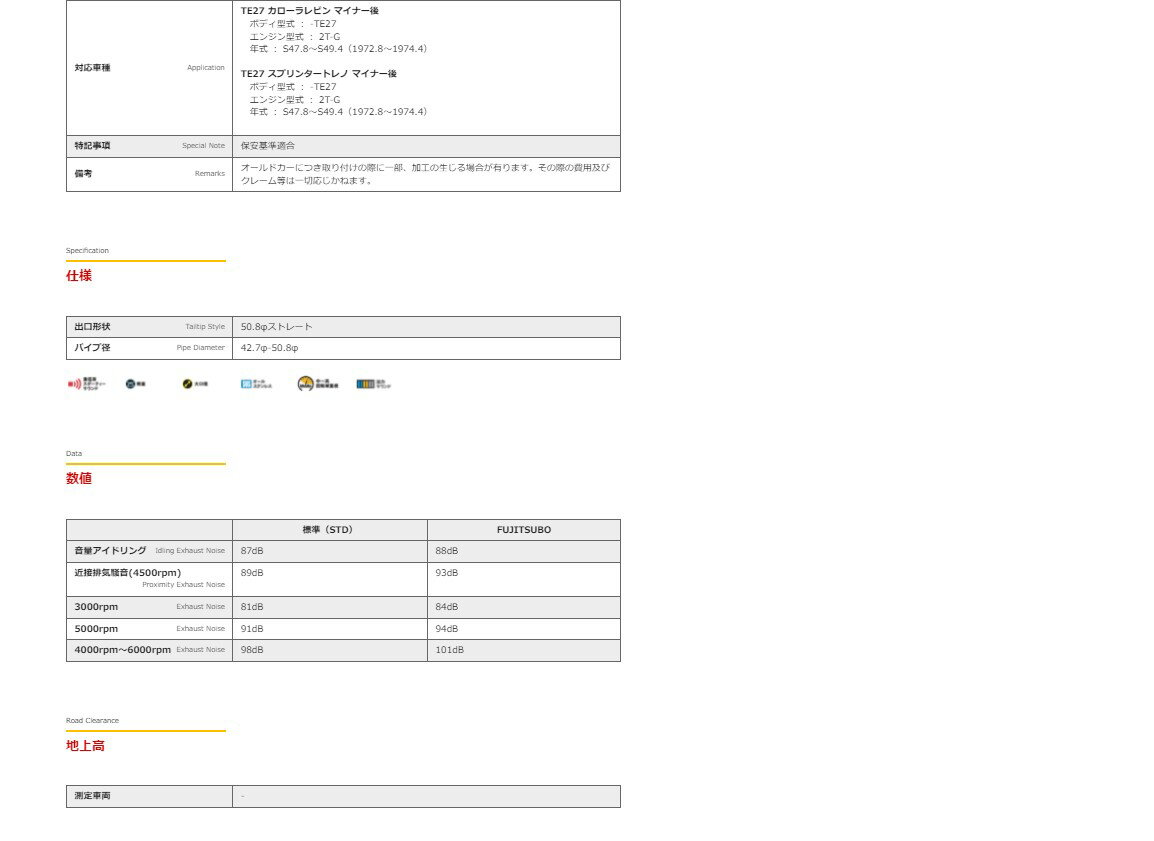Select the FUJITSUBO column header

click(523, 530)
